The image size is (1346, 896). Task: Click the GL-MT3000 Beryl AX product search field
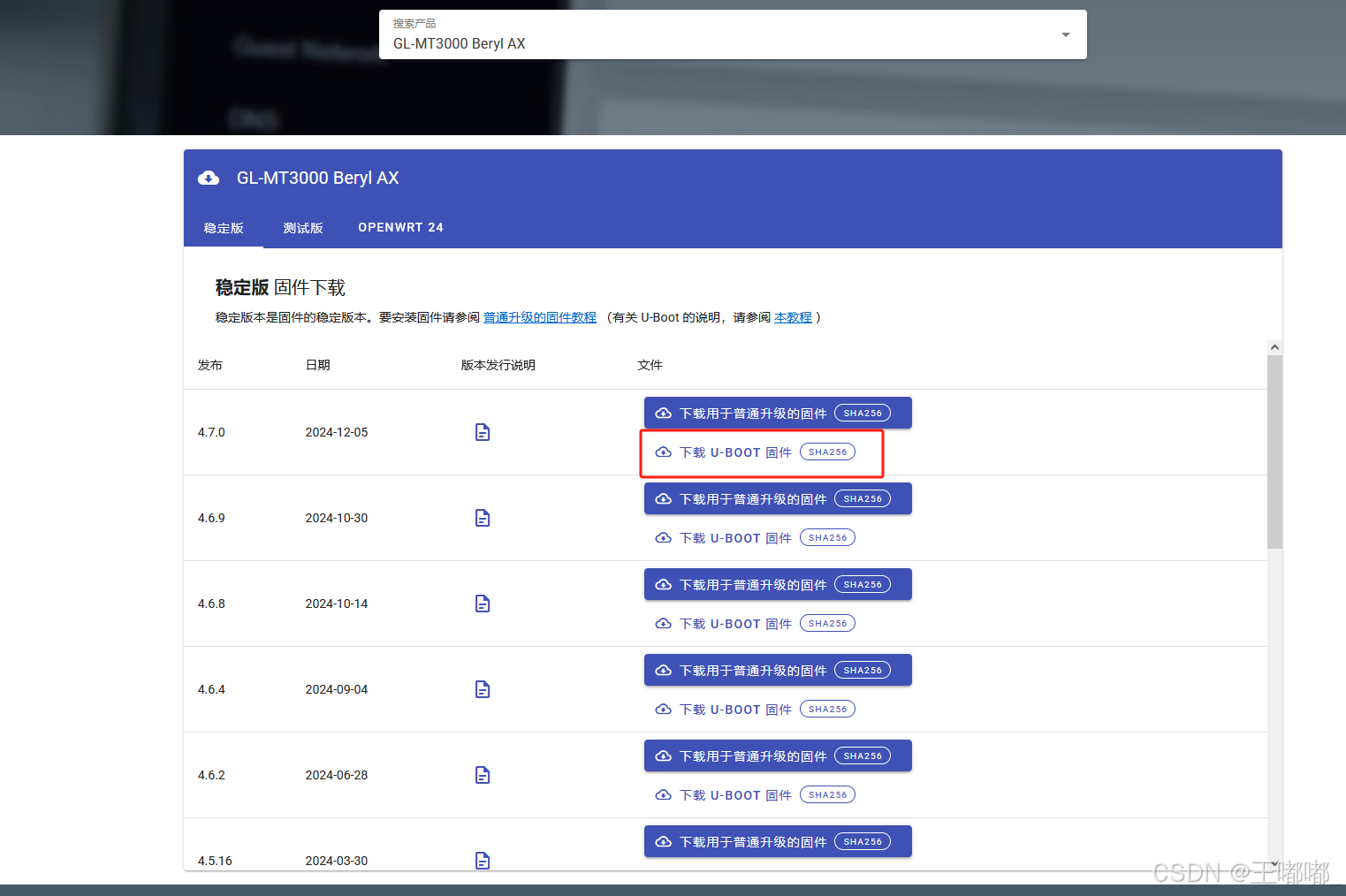pos(733,34)
